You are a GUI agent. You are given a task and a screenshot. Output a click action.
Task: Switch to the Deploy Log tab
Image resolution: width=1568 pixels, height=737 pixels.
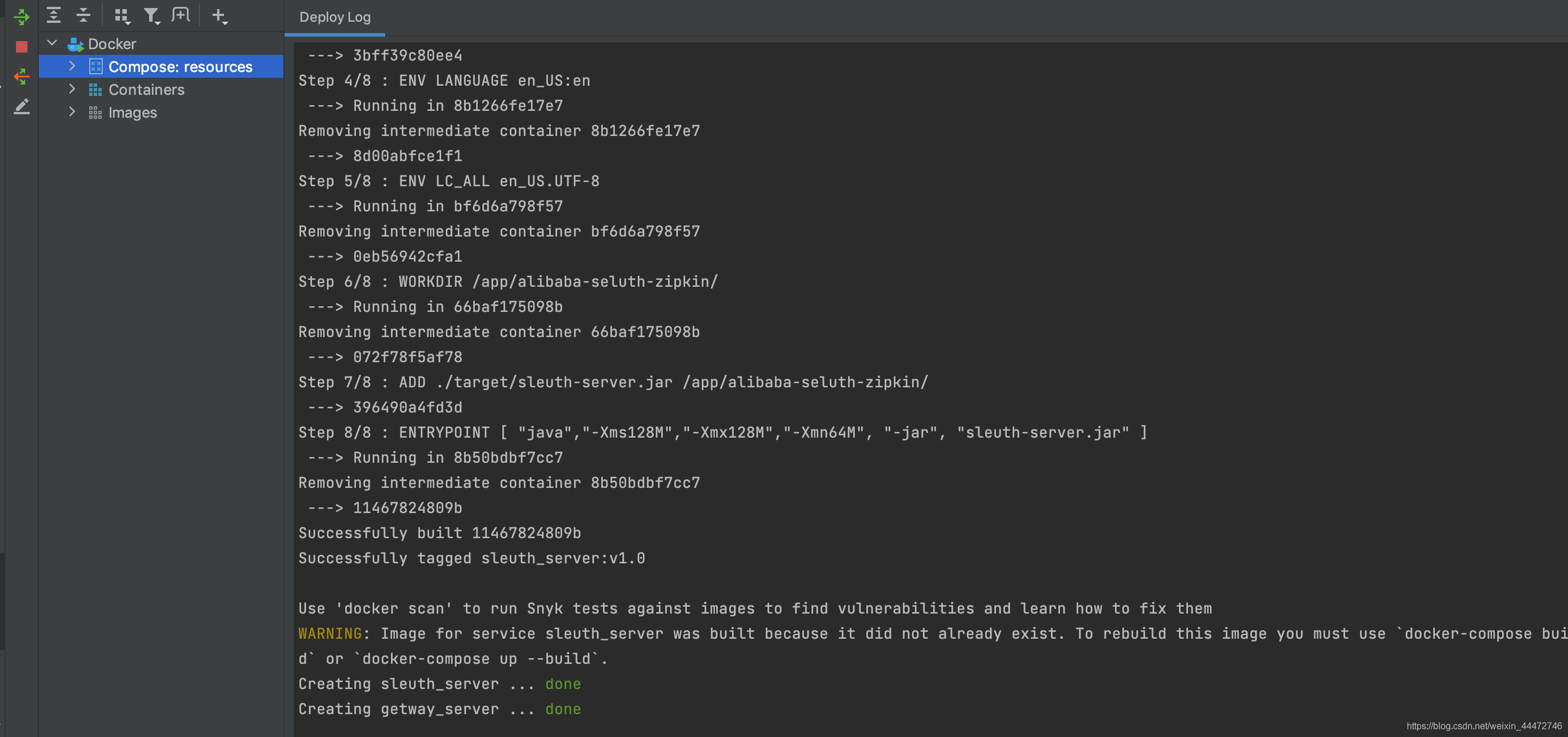point(335,17)
